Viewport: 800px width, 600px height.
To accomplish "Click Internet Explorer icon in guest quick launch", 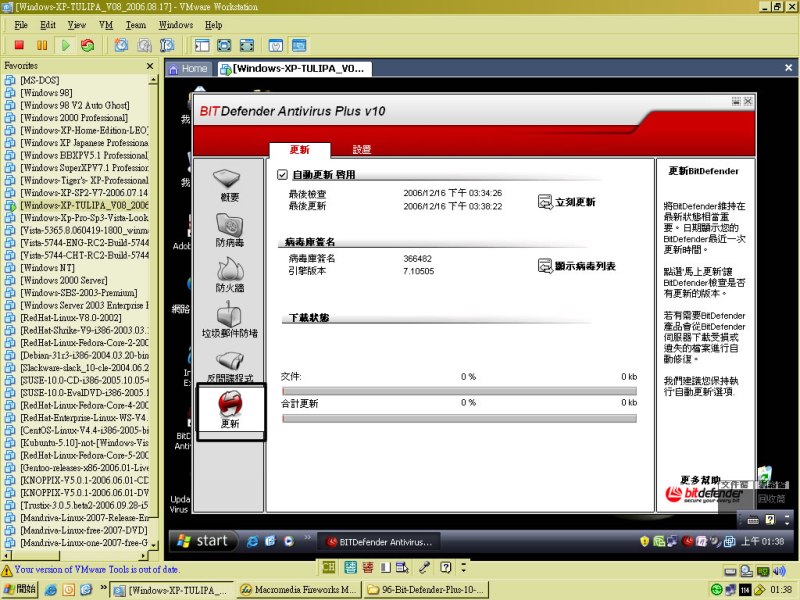I will (252, 541).
